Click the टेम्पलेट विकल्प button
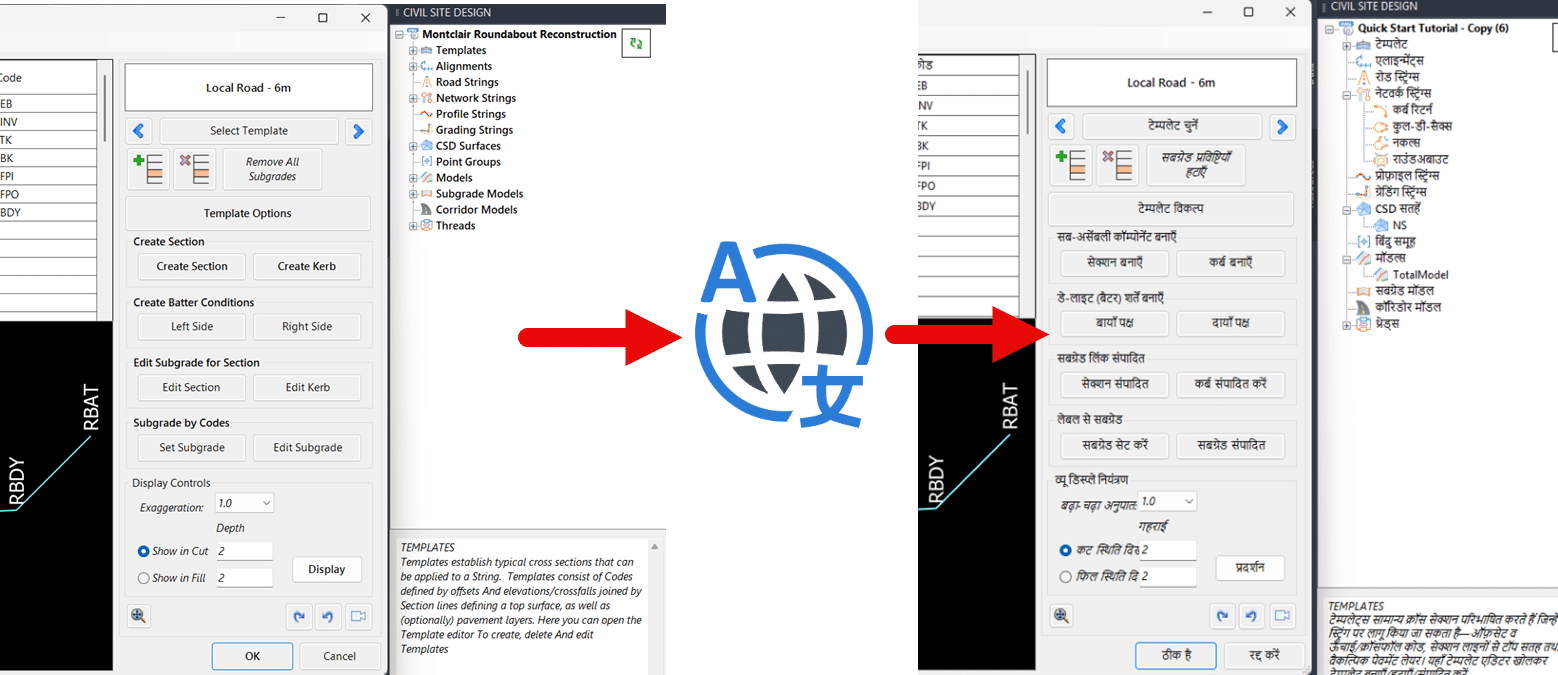The image size is (1558, 675). click(1170, 209)
